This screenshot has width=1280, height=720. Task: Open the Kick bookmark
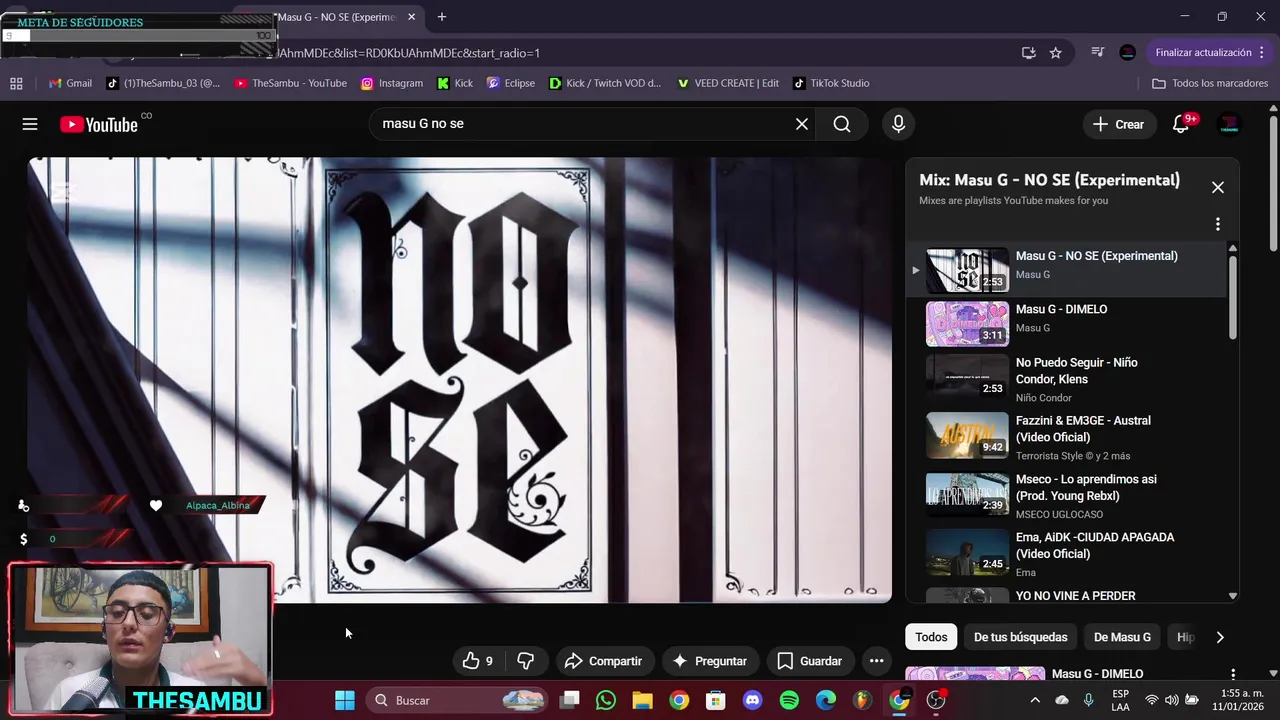click(x=454, y=83)
